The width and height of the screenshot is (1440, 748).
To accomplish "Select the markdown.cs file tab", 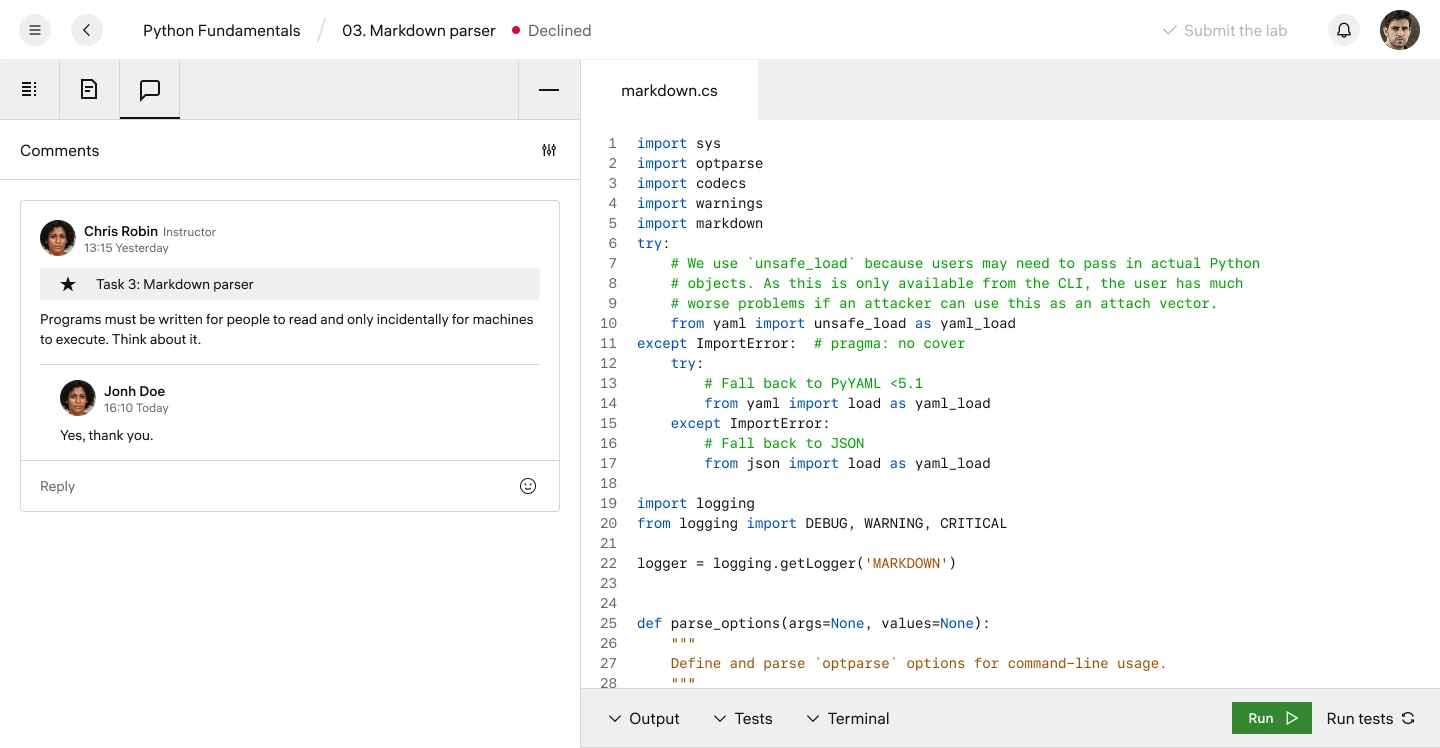I will click(x=669, y=90).
